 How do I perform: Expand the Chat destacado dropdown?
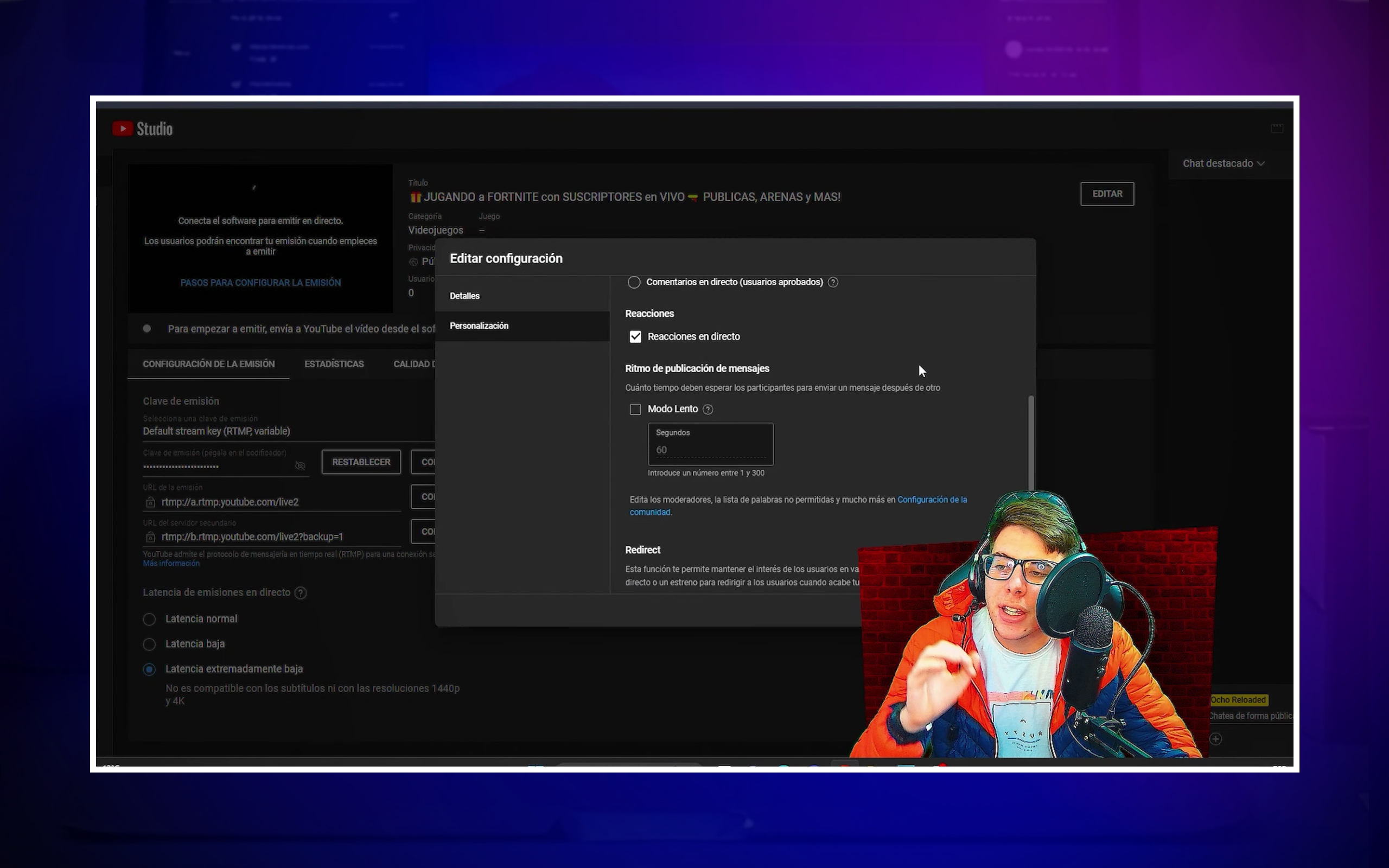[x=1223, y=164]
